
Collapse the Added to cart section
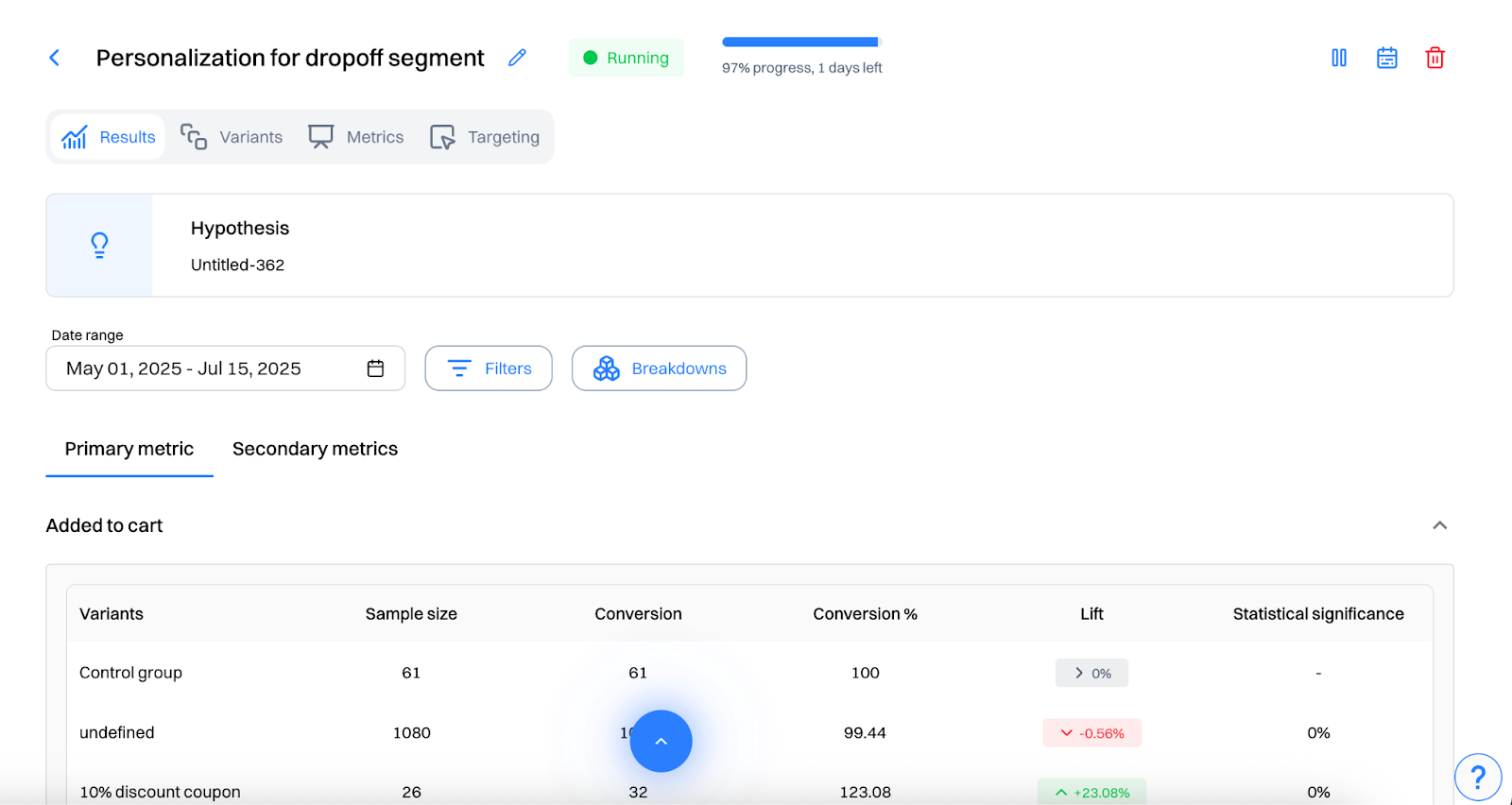(x=1439, y=525)
